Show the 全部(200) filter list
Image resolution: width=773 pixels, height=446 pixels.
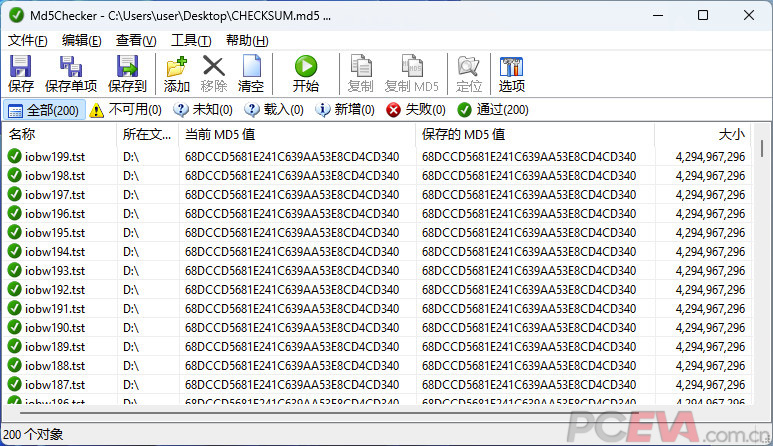point(44,110)
